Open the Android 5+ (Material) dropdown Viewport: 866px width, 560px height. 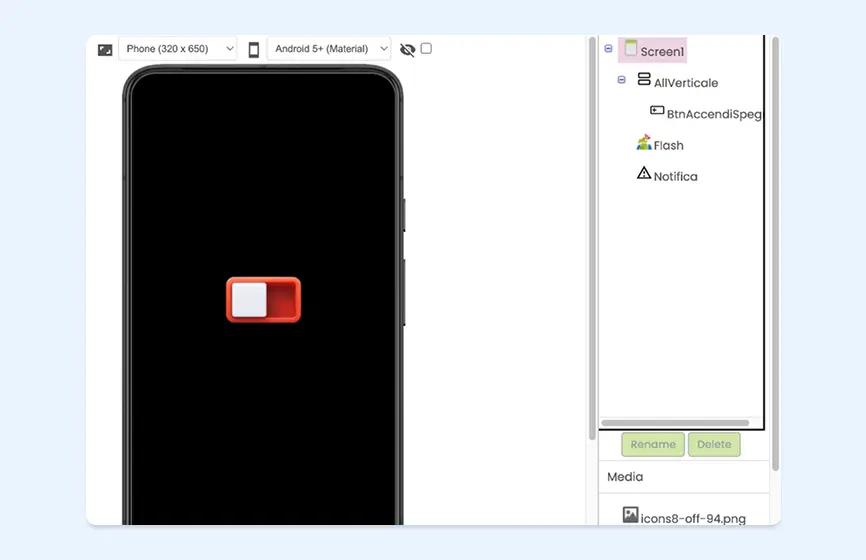point(329,49)
